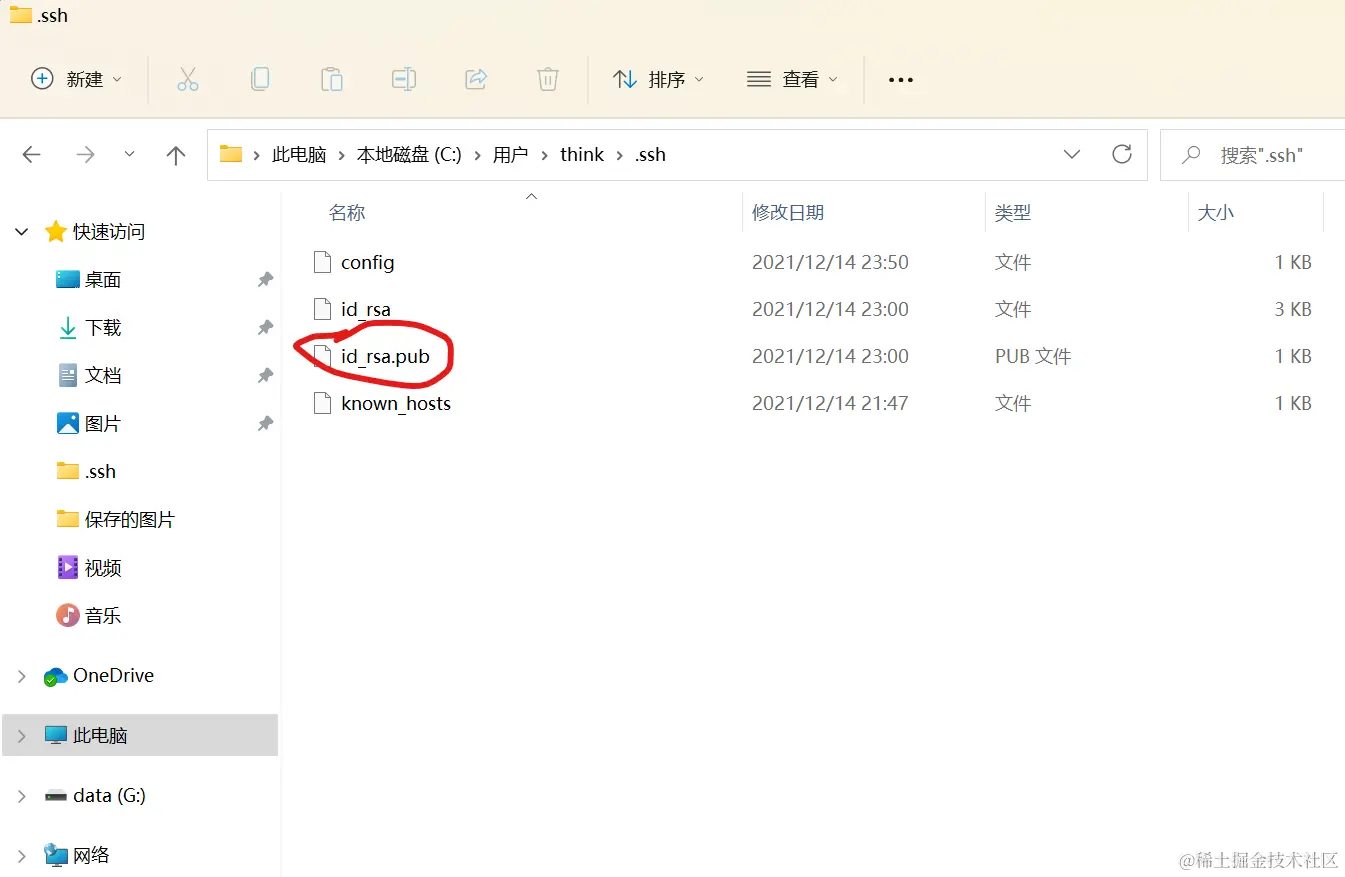The width and height of the screenshot is (1345, 877).
Task: Open 图片 in quick access
Action: pyautogui.click(x=102, y=424)
